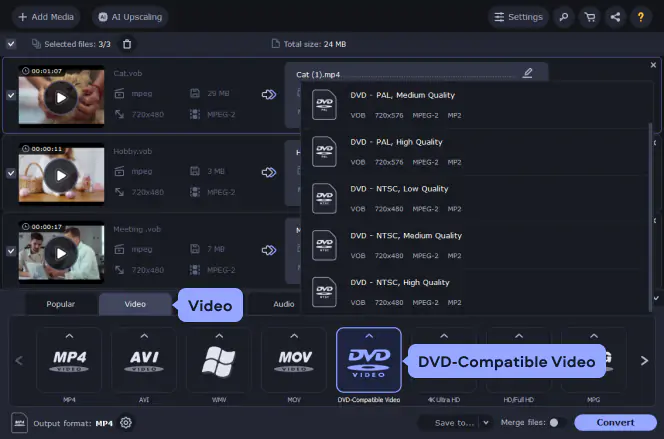Switch to the Popular tab
The image size is (664, 439).
(x=61, y=304)
